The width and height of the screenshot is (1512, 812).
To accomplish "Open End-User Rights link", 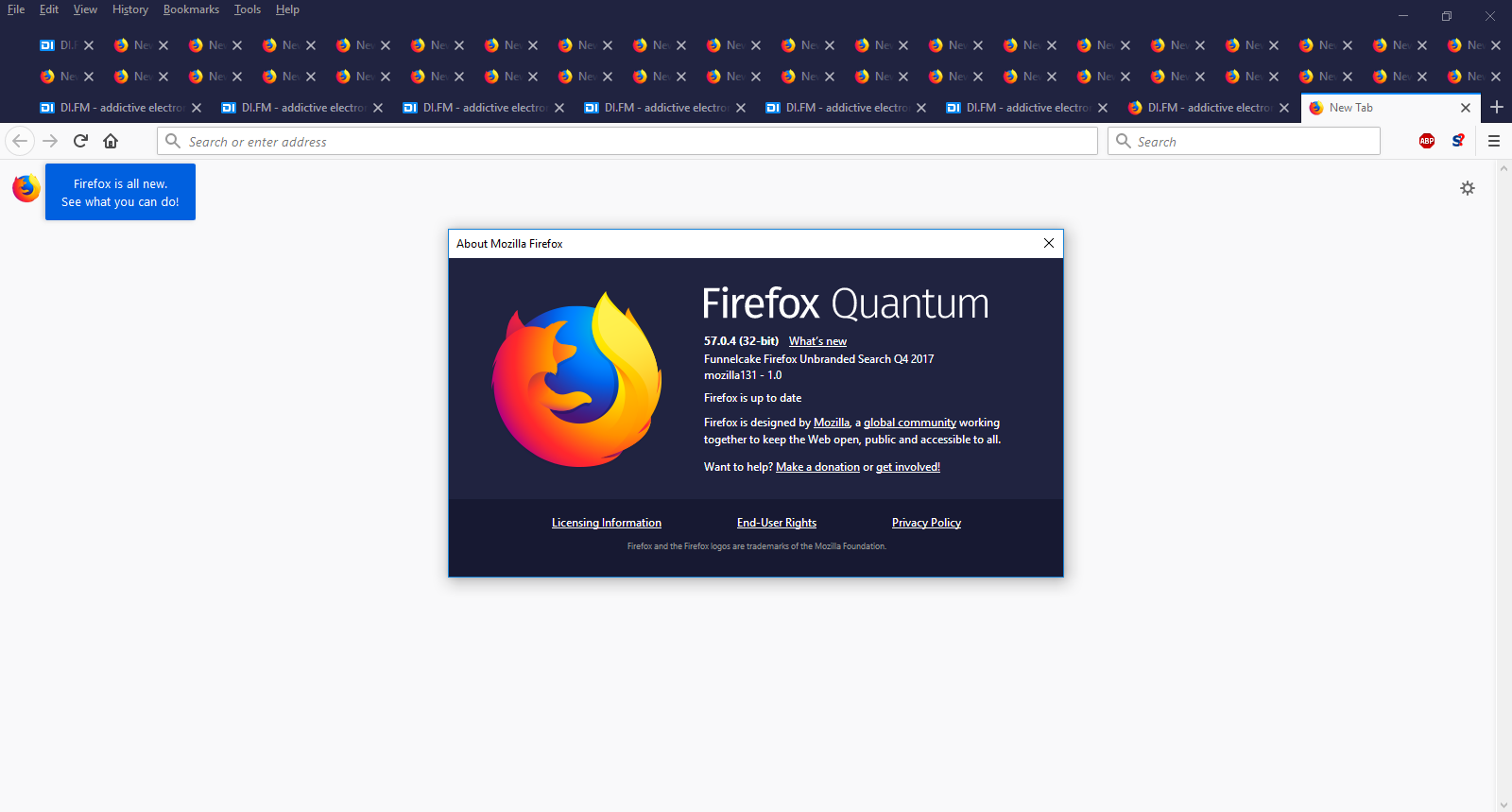I will (777, 523).
